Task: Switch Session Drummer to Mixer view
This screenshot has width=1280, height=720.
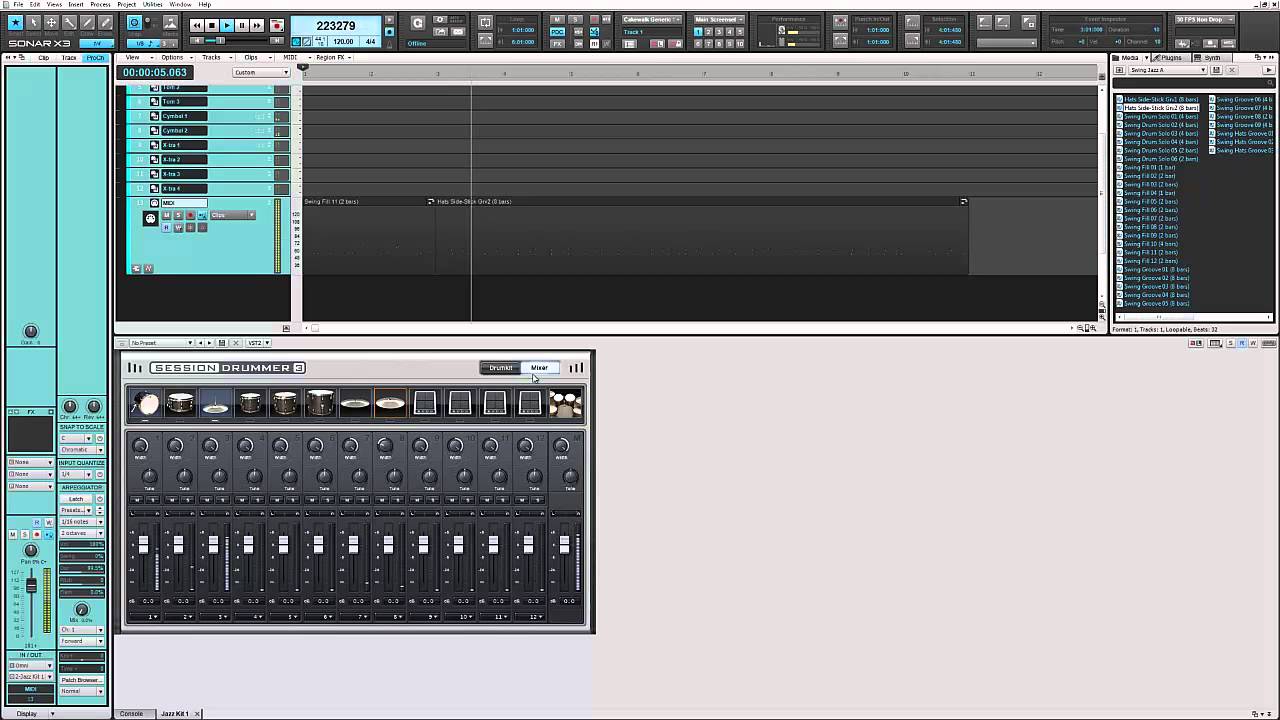Action: 539,368
